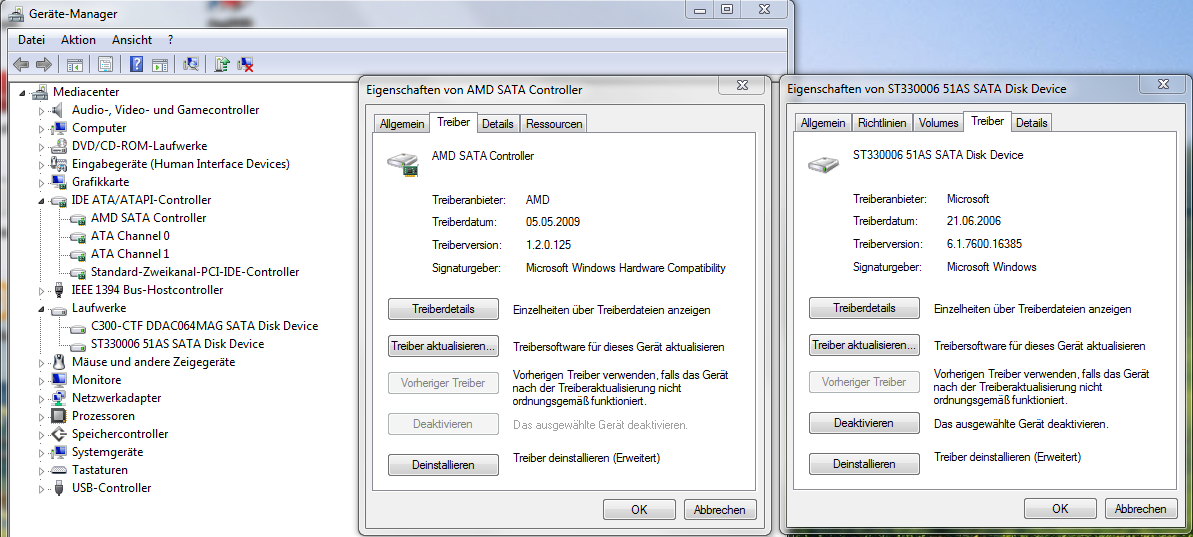Expand the Netzwerkadapter node arrow
The height and width of the screenshot is (537, 1193).
(x=42, y=398)
